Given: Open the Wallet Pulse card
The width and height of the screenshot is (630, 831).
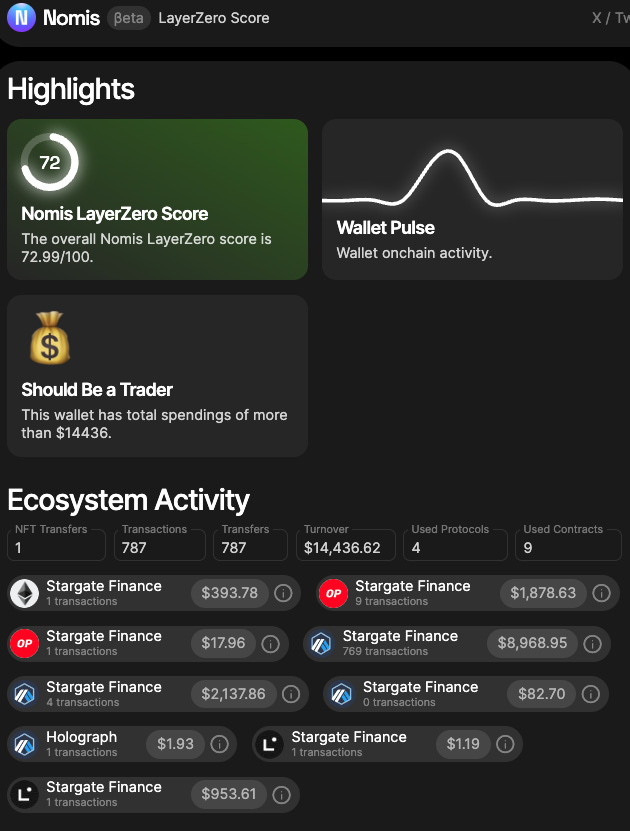Looking at the screenshot, I should click(472, 199).
